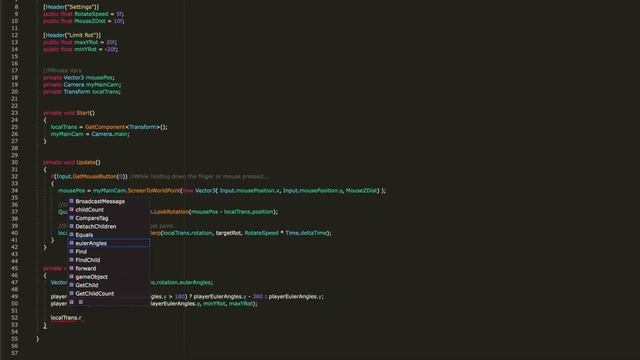Choose CompareTag autocomplete entry
Screen dimensions: 640x360
tap(109, 218)
